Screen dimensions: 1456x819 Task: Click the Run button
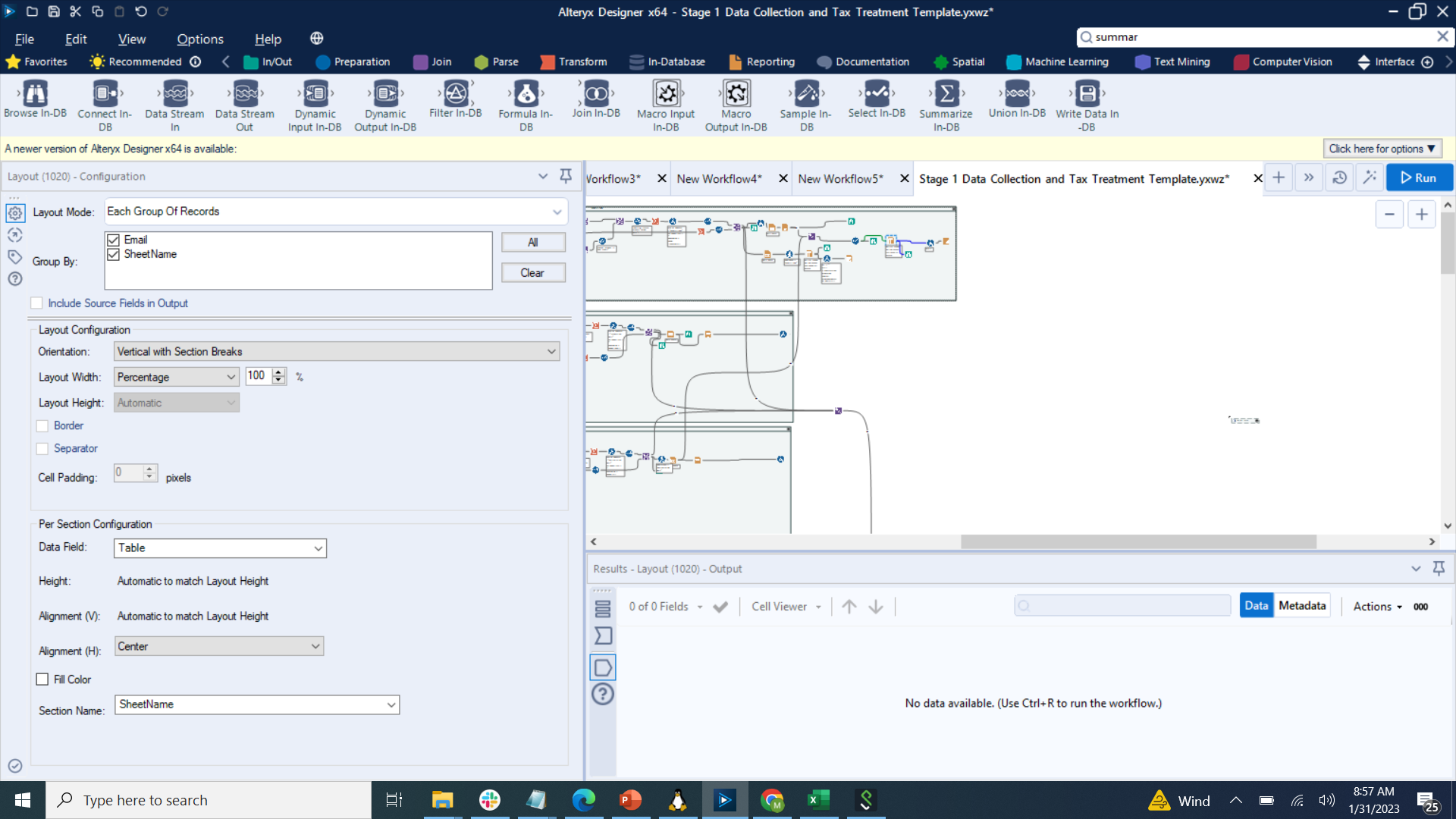pyautogui.click(x=1419, y=177)
